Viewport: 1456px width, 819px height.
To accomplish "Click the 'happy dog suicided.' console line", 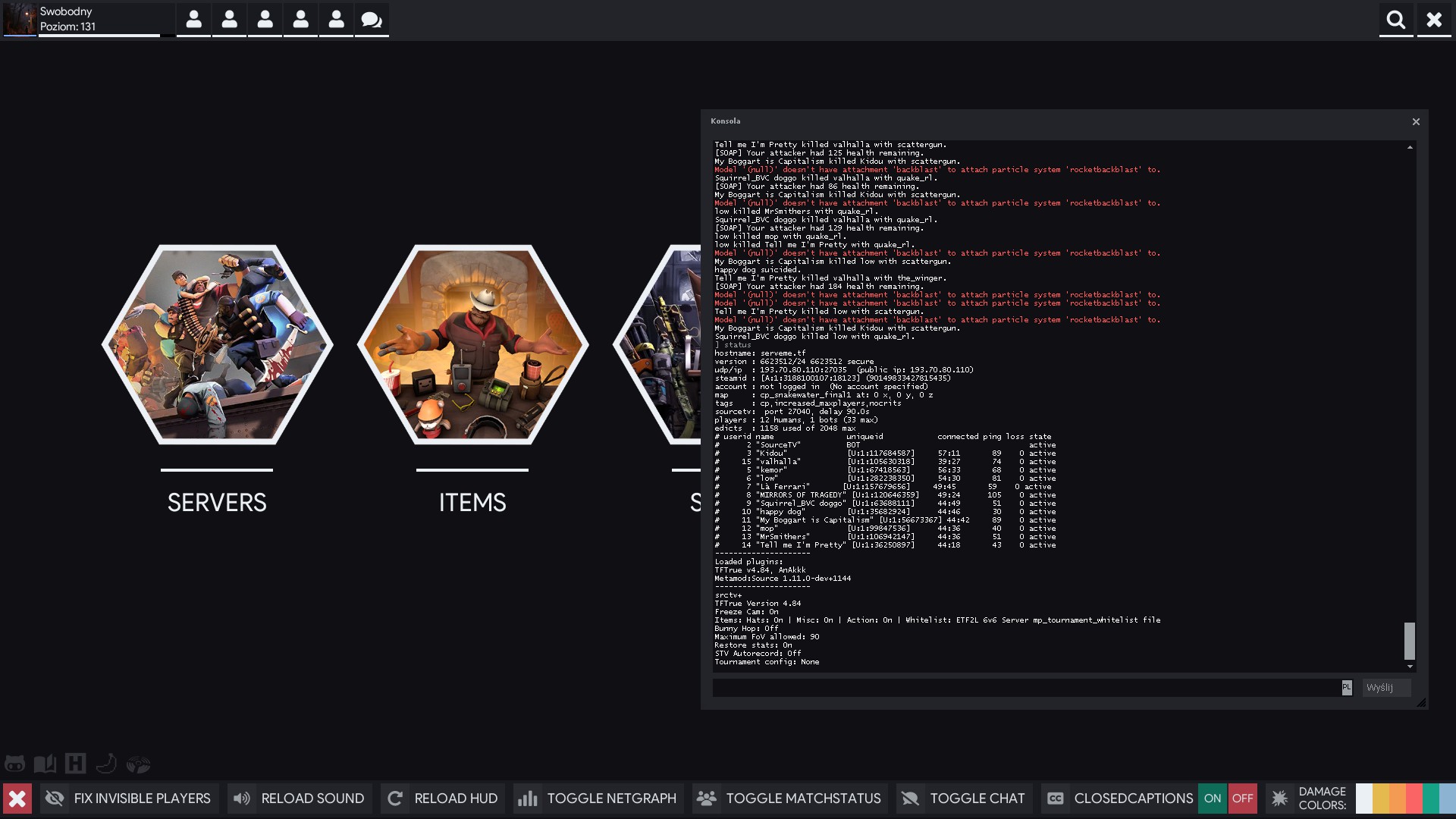I will point(757,270).
